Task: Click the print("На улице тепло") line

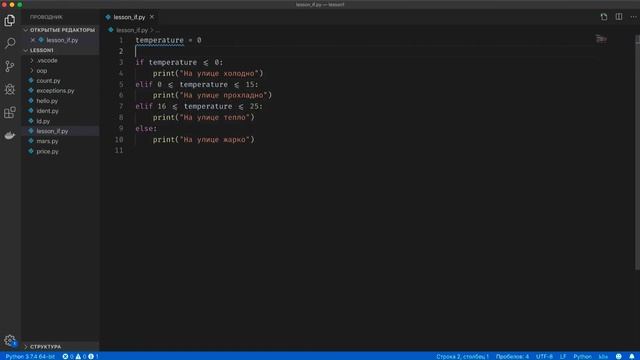Action: pos(204,117)
